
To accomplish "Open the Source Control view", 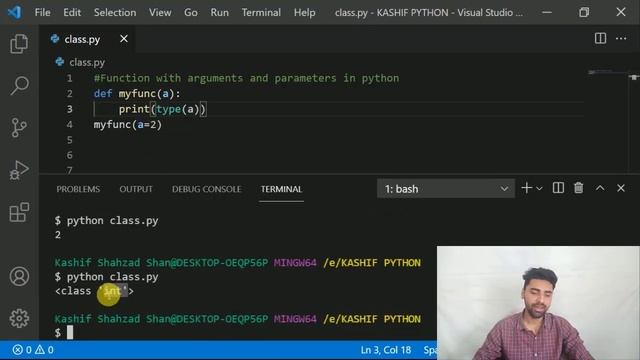I will pyautogui.click(x=19, y=127).
